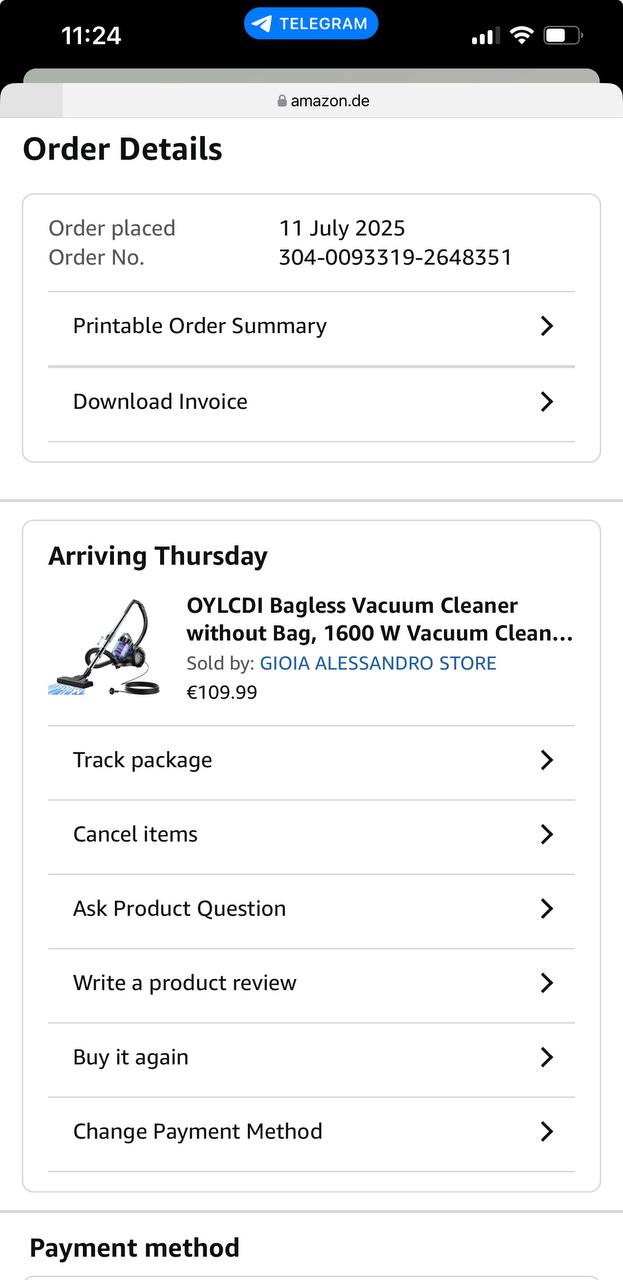Tap chevron beside Buy it again
This screenshot has height=1280, width=623.
546,1057
